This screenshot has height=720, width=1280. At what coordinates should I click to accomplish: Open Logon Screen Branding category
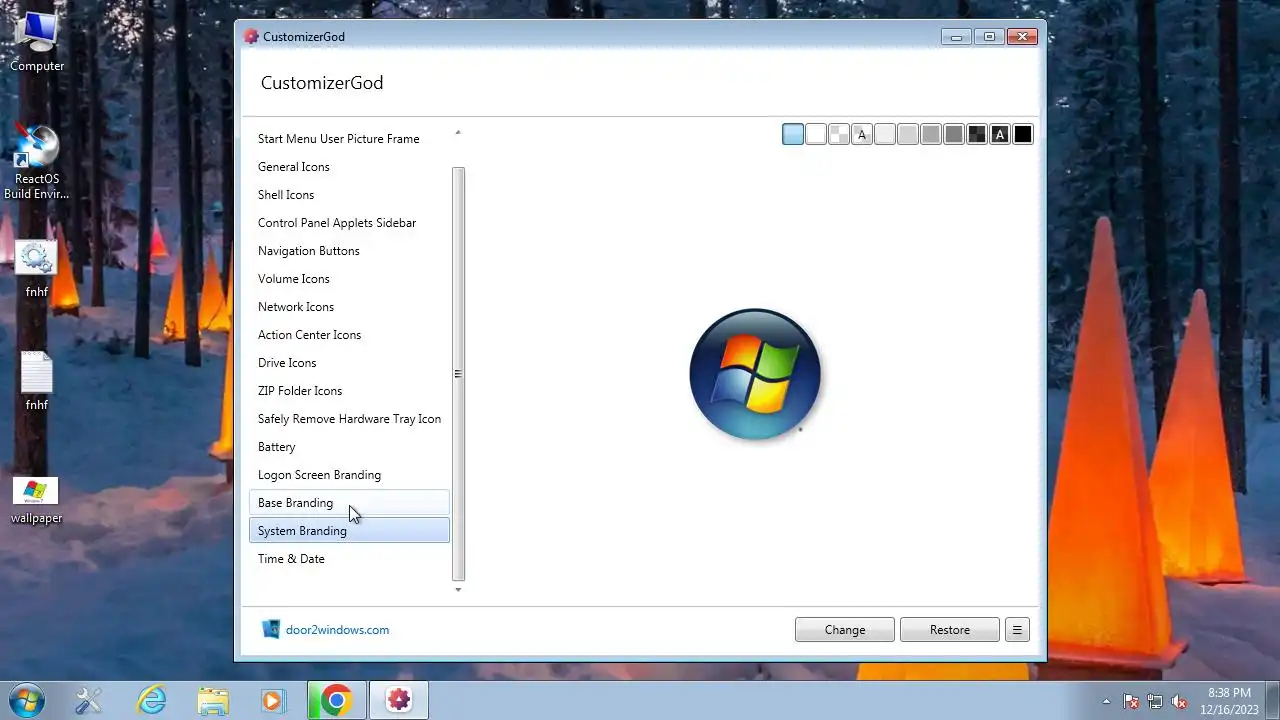pos(349,475)
